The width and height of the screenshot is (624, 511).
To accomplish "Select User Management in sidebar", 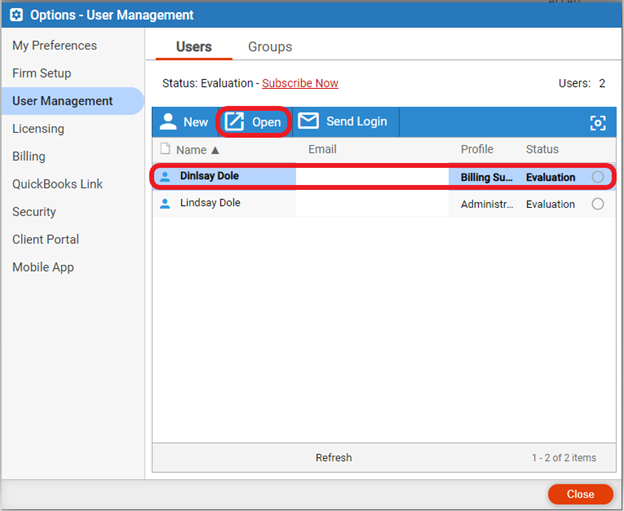I will pyautogui.click(x=72, y=101).
